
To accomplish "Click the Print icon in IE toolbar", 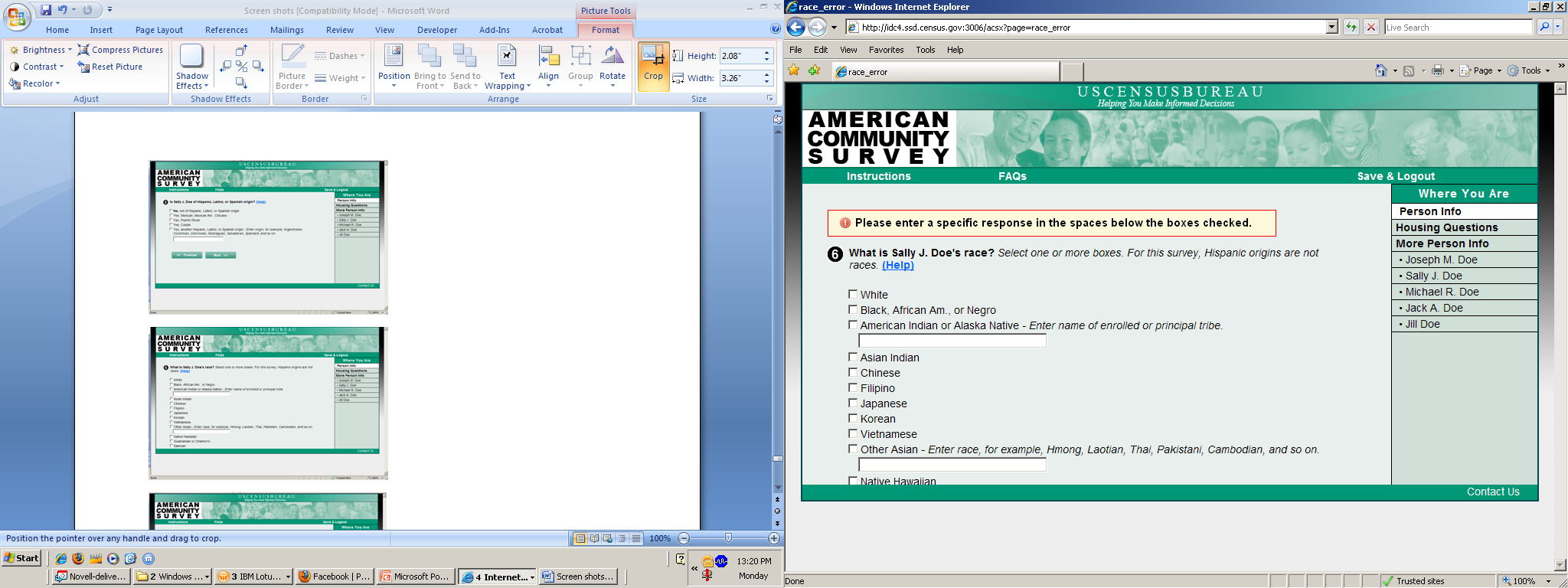I will 1437,70.
